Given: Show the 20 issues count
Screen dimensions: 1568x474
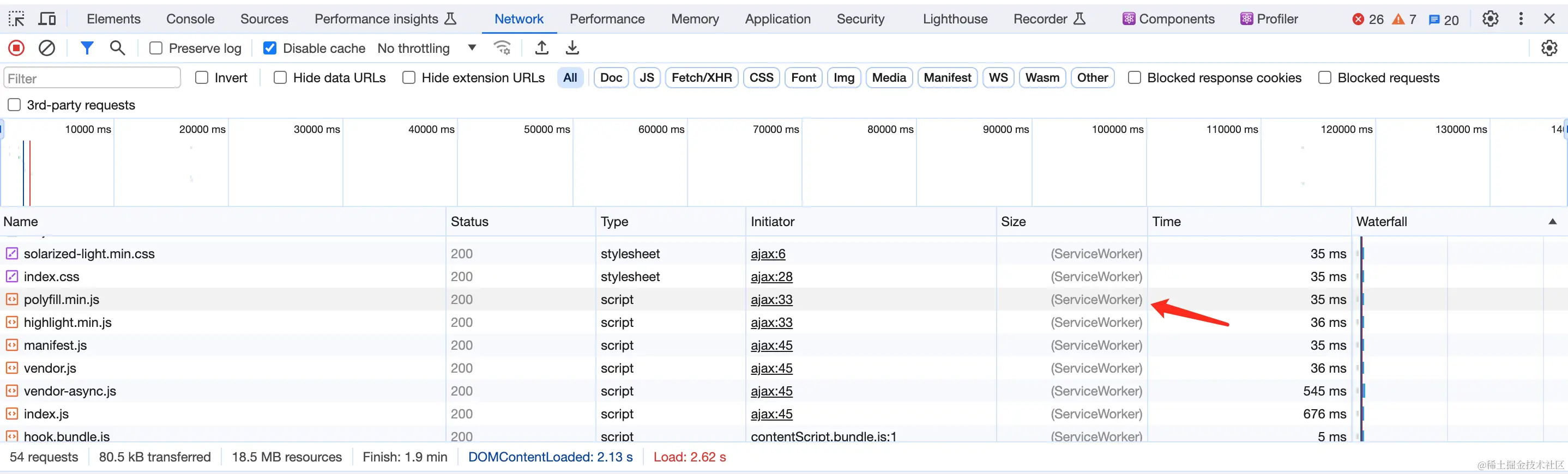Looking at the screenshot, I should [x=1444, y=20].
